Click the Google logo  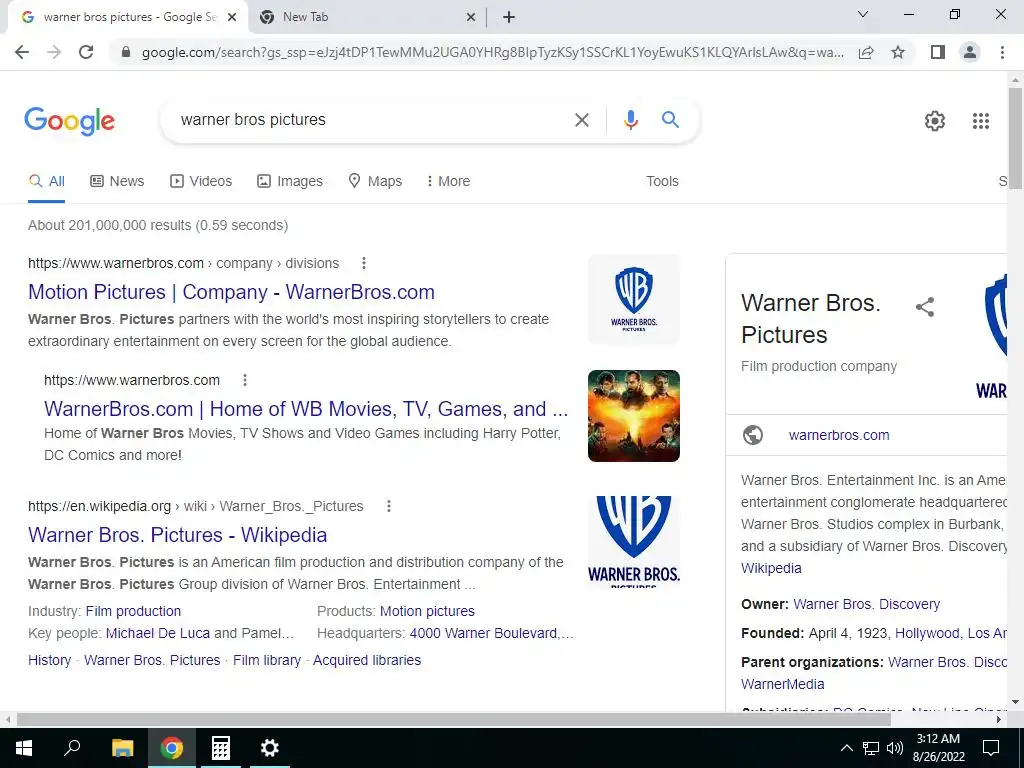pyautogui.click(x=69, y=121)
